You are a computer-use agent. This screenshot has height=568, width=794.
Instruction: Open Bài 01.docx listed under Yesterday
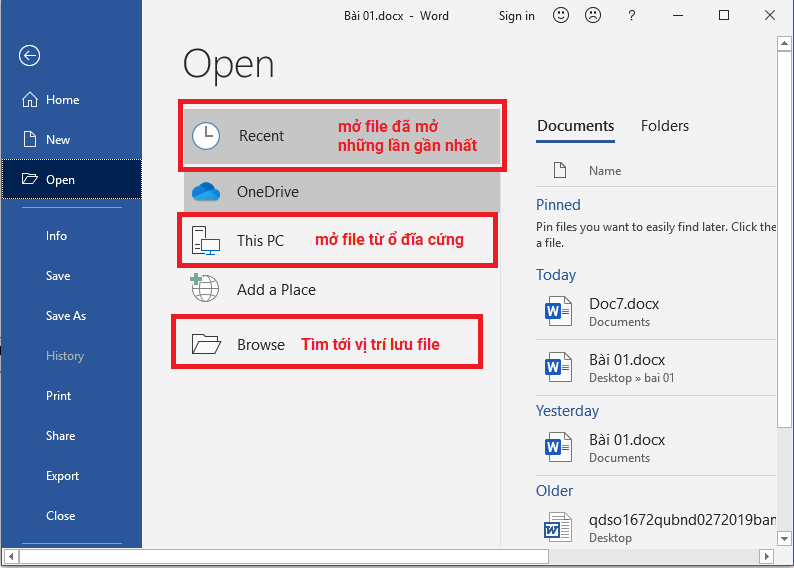tap(655, 448)
